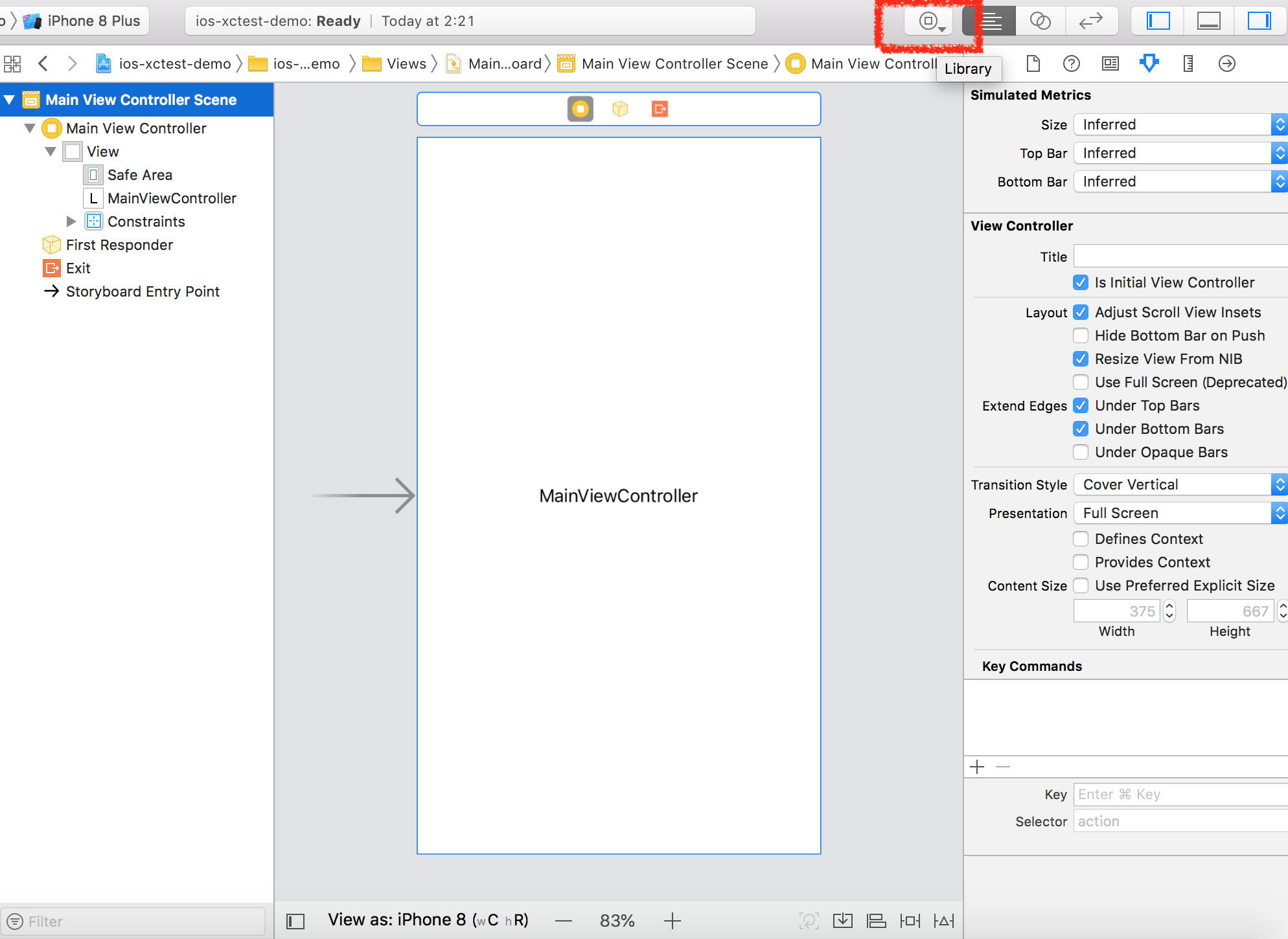
Task: Hide the right Inspectors panel
Action: click(x=1259, y=21)
